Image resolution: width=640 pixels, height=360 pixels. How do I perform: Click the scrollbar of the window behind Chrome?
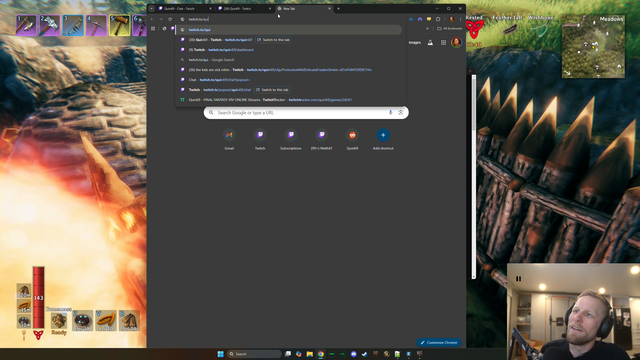pos(474,176)
